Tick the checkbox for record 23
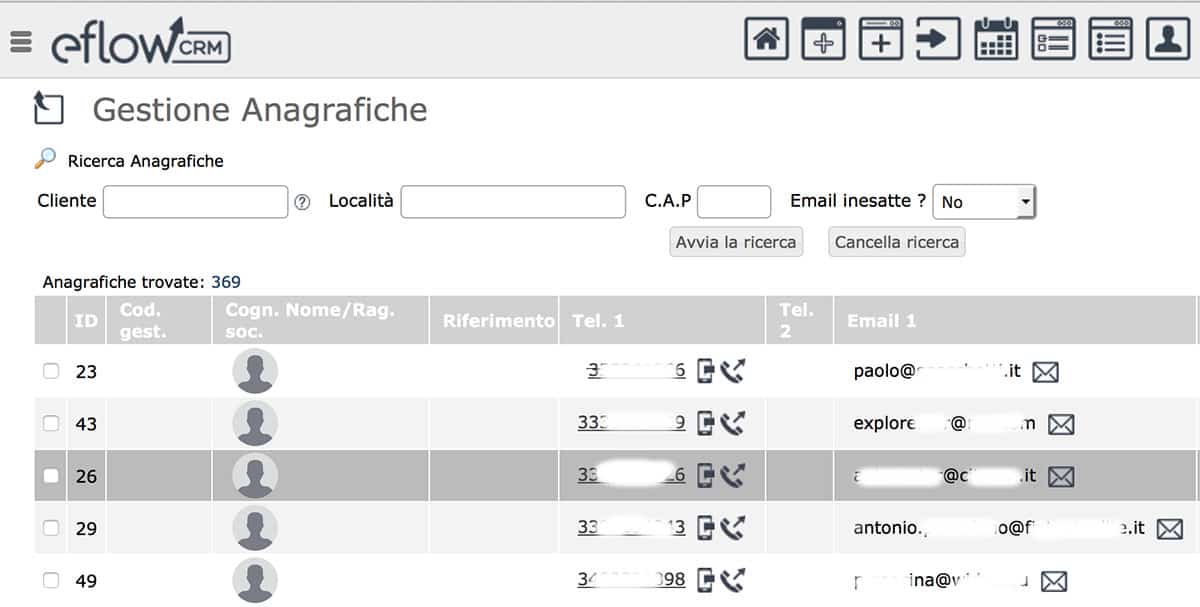Viewport: 1200px width, 607px height. click(x=51, y=371)
